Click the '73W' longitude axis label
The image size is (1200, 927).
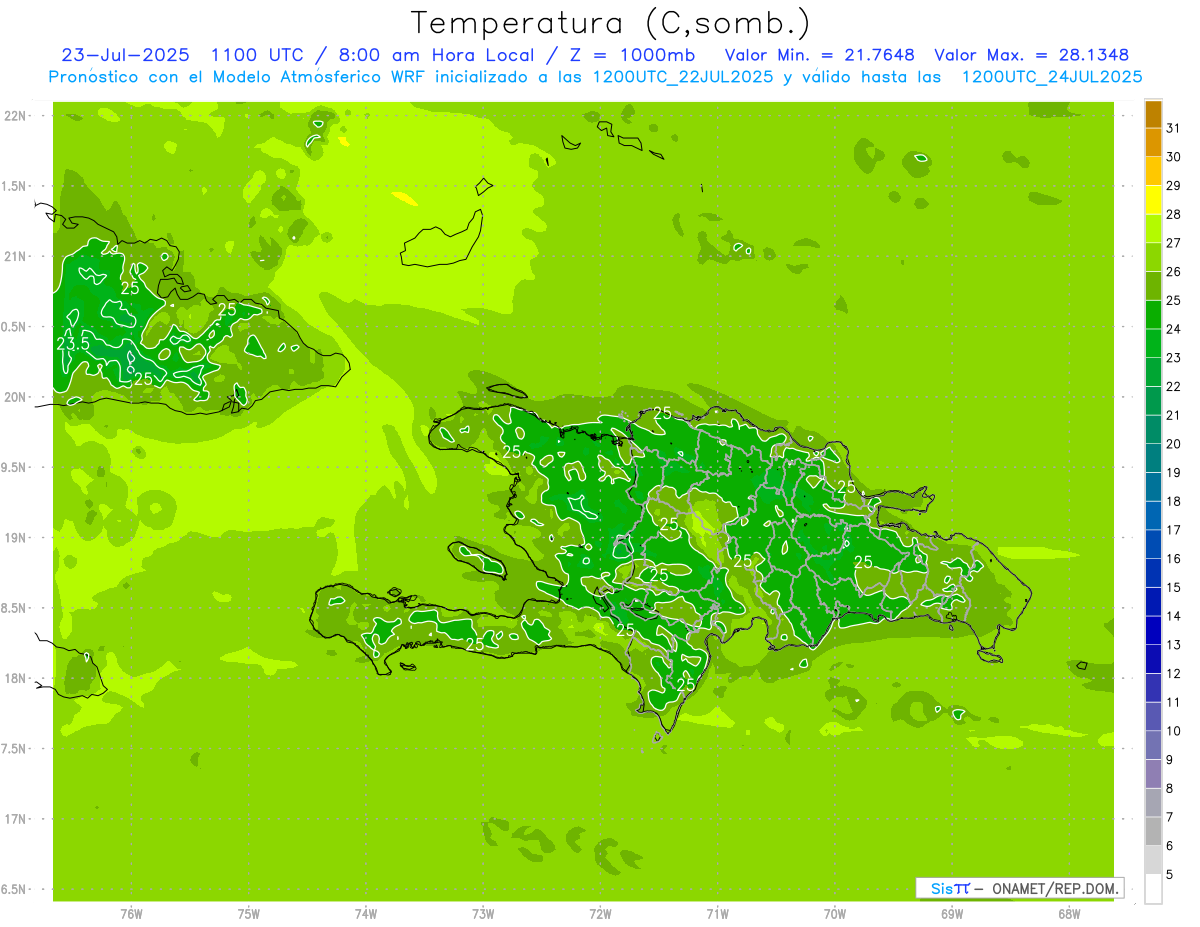point(483,913)
